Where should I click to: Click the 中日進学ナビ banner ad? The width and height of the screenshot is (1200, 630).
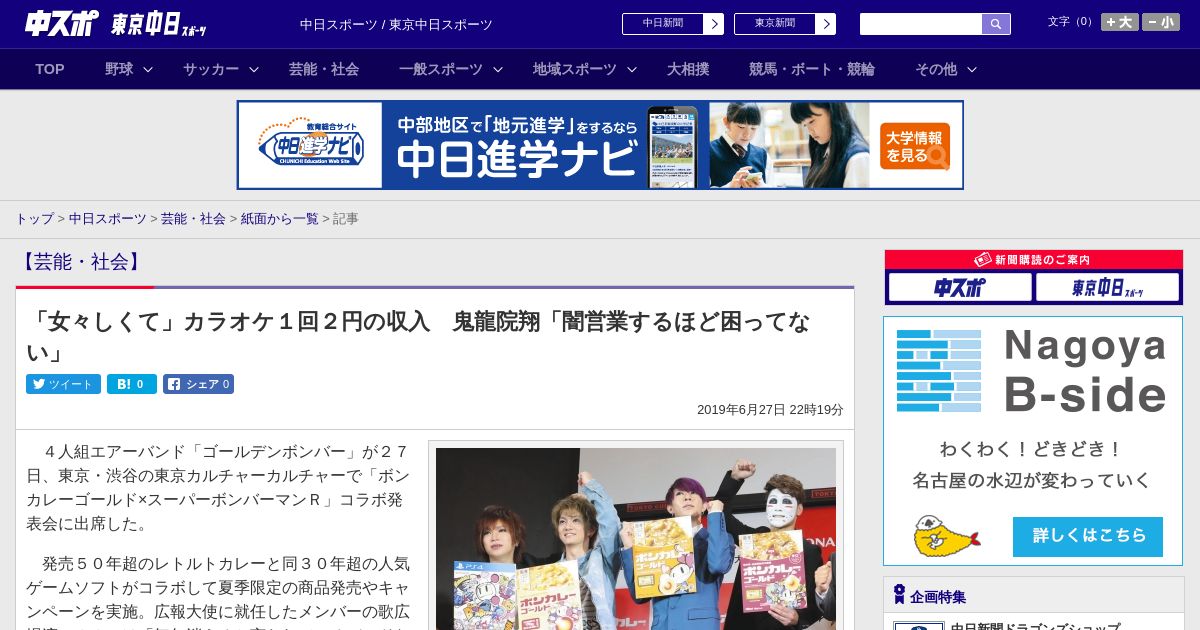click(600, 145)
